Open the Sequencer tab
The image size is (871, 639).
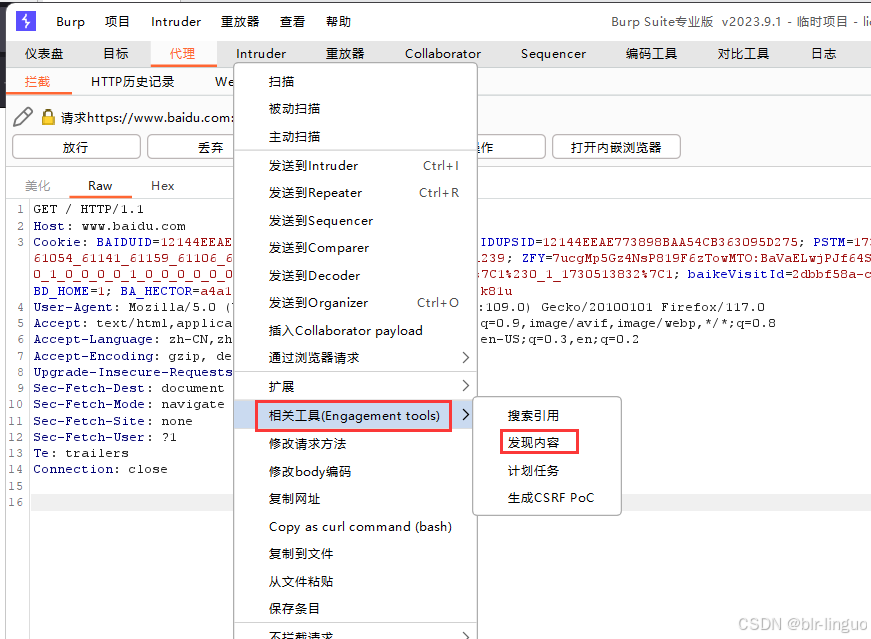[x=553, y=54]
